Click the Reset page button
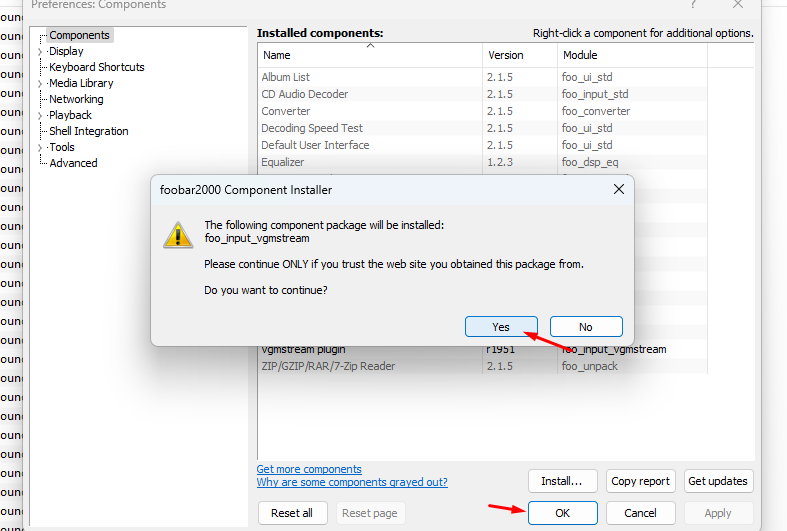787x531 pixels. (x=370, y=513)
